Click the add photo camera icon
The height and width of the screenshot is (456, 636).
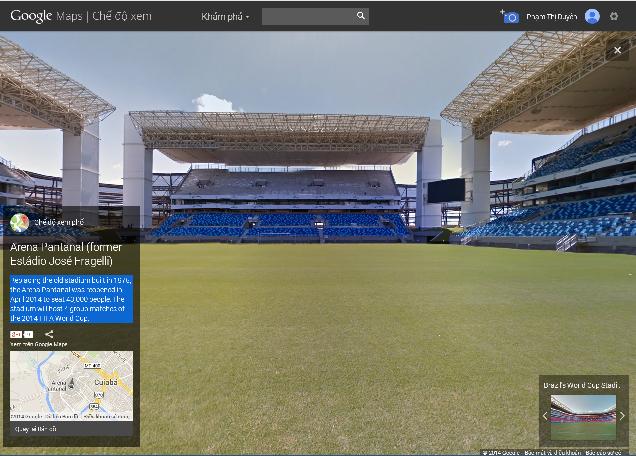pos(509,16)
